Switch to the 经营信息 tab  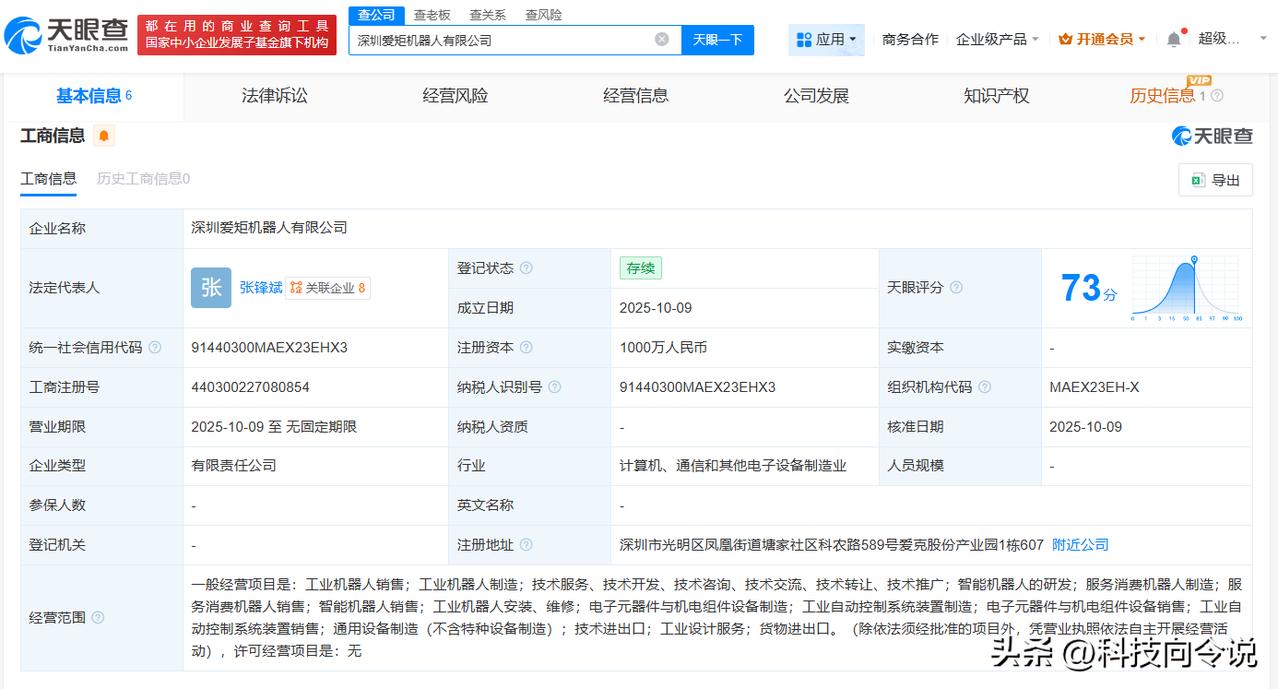tap(636, 96)
